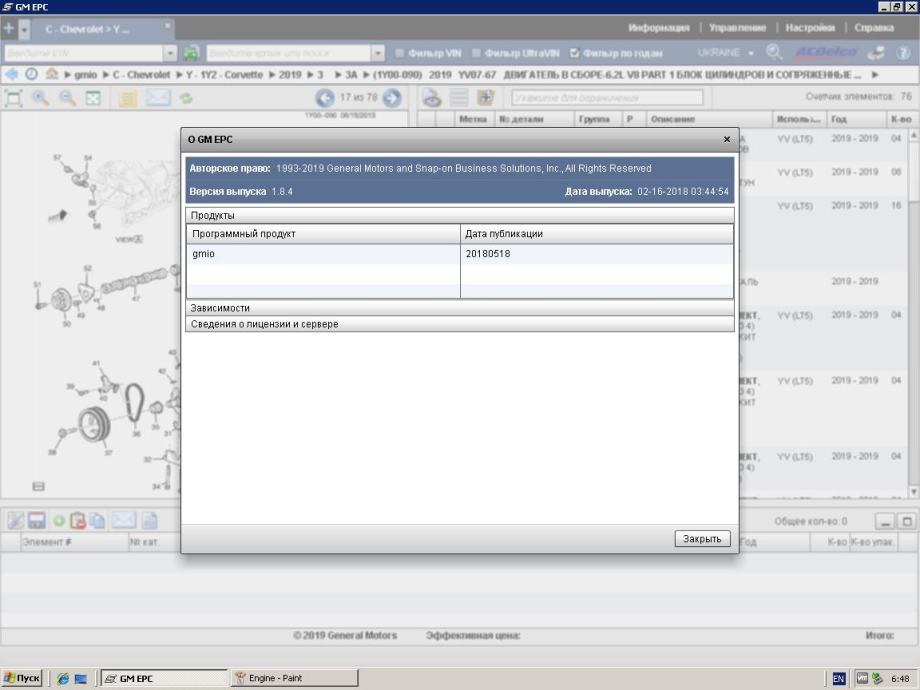Click the vehicle icon next to ACDelco
The width and height of the screenshot is (920, 690).
[x=876, y=53]
